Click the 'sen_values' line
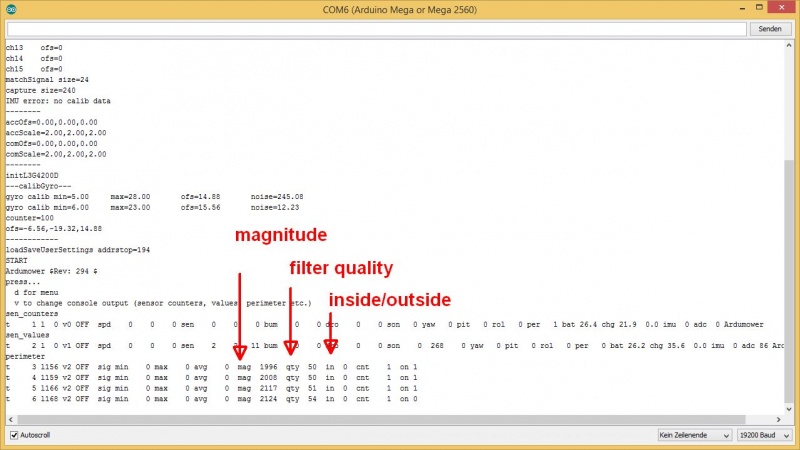The image size is (800, 450). [x=28, y=335]
